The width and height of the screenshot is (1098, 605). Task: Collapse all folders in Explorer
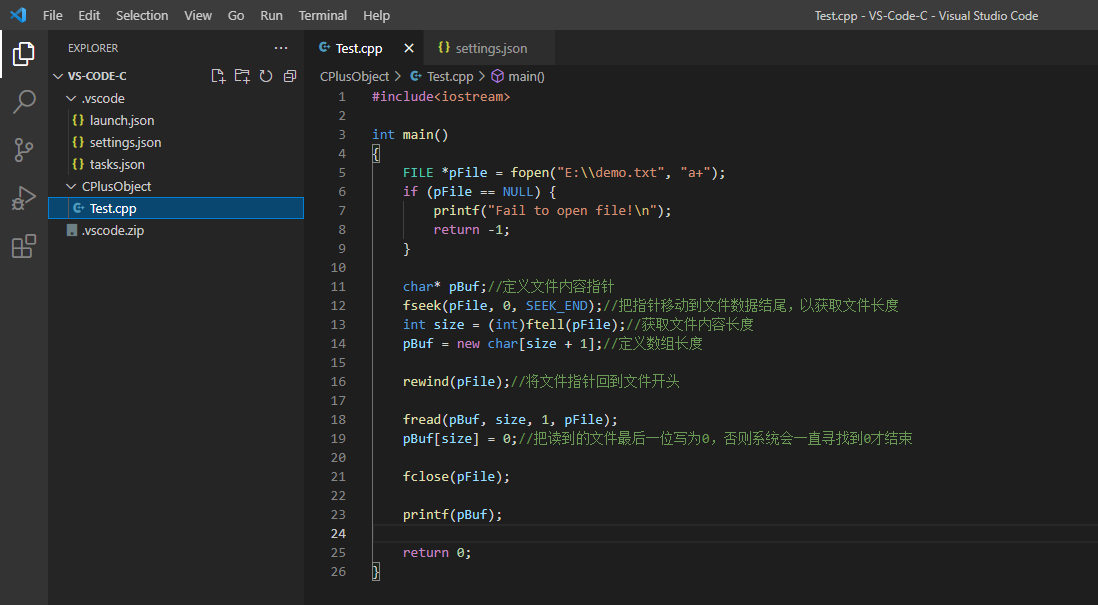[290, 76]
